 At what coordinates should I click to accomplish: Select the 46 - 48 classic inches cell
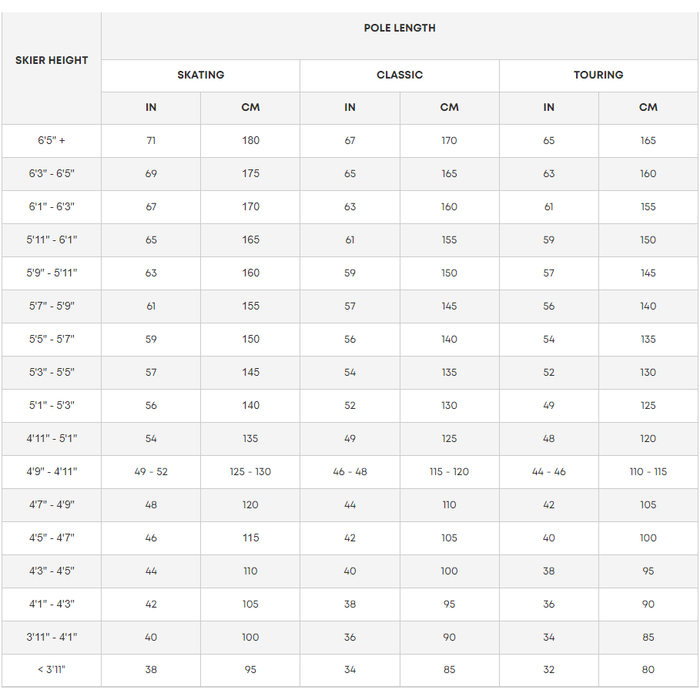click(x=350, y=472)
